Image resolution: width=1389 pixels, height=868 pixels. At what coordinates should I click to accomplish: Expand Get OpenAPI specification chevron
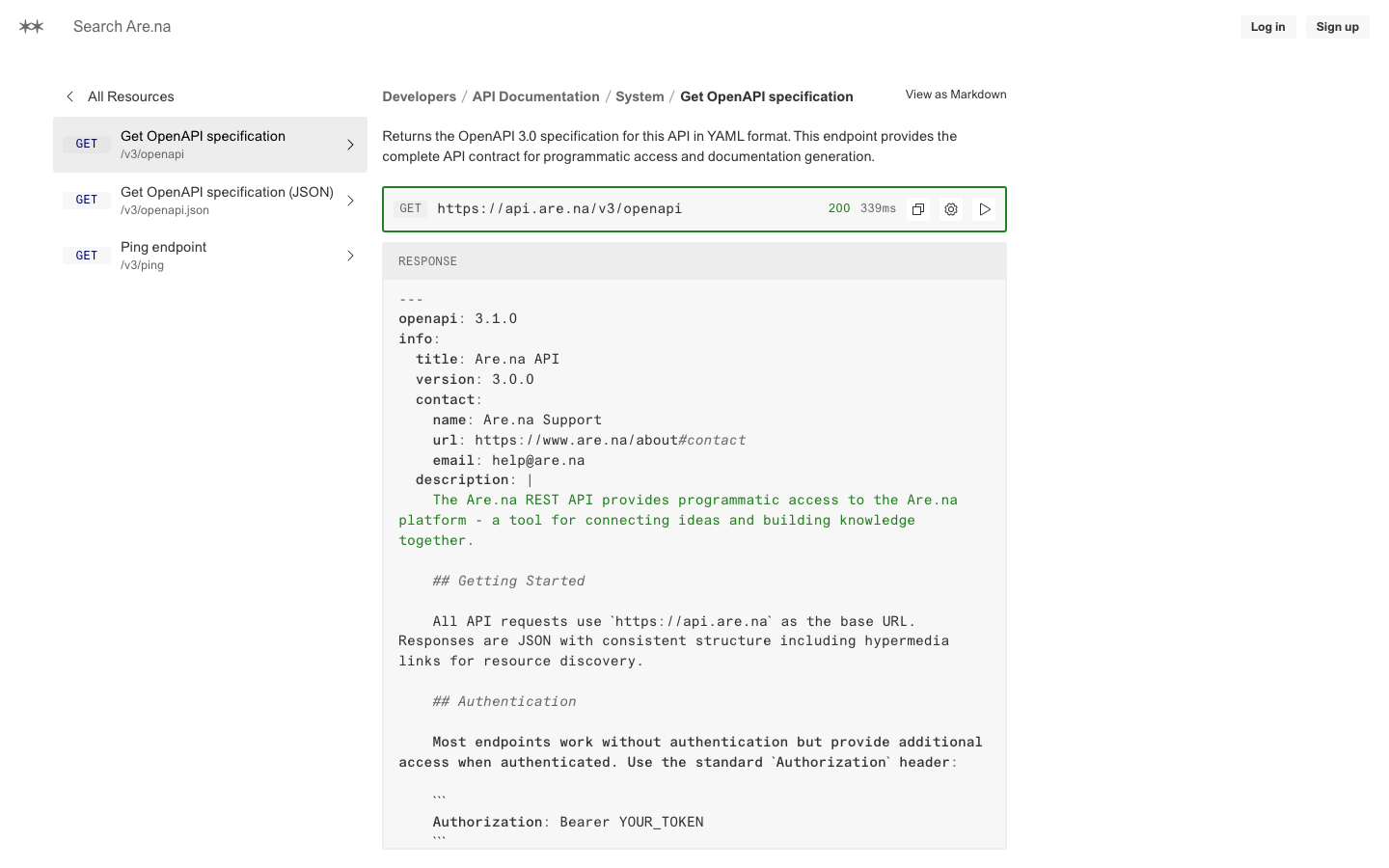(x=350, y=145)
